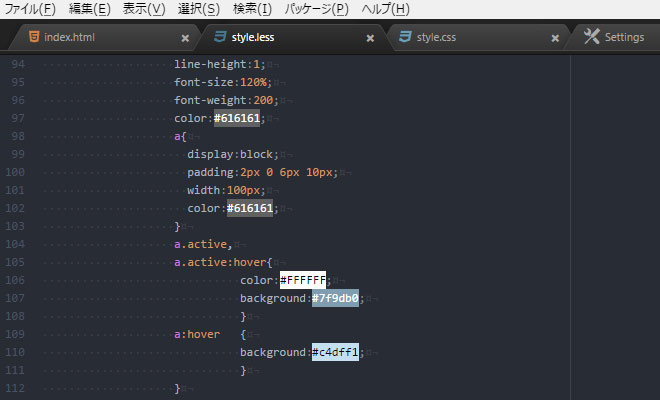The height and width of the screenshot is (400, 660).
Task: Place cursor on font-size:120%; text
Action: pos(223,82)
